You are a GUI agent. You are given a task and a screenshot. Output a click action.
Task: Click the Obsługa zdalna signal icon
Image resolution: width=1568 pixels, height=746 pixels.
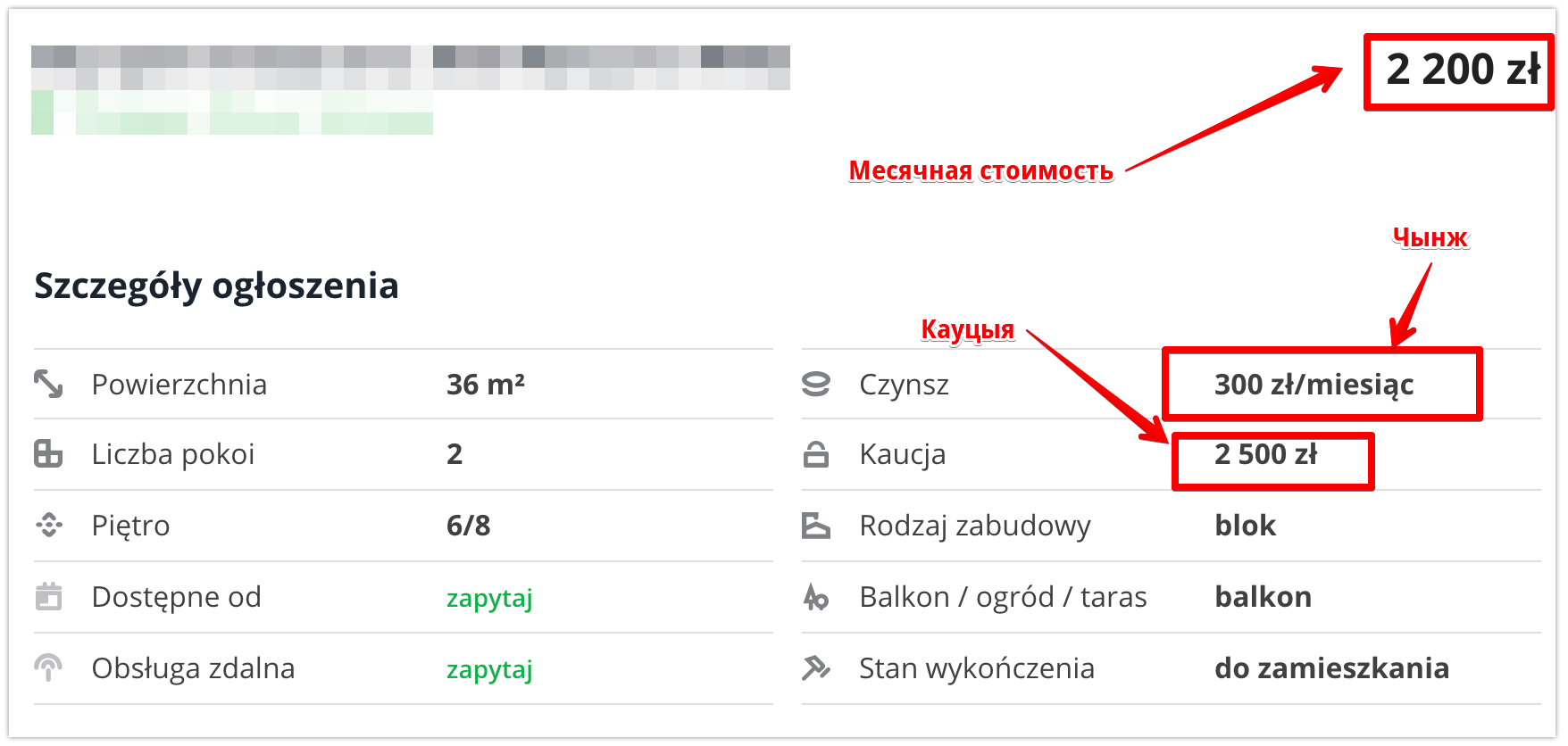coord(48,667)
